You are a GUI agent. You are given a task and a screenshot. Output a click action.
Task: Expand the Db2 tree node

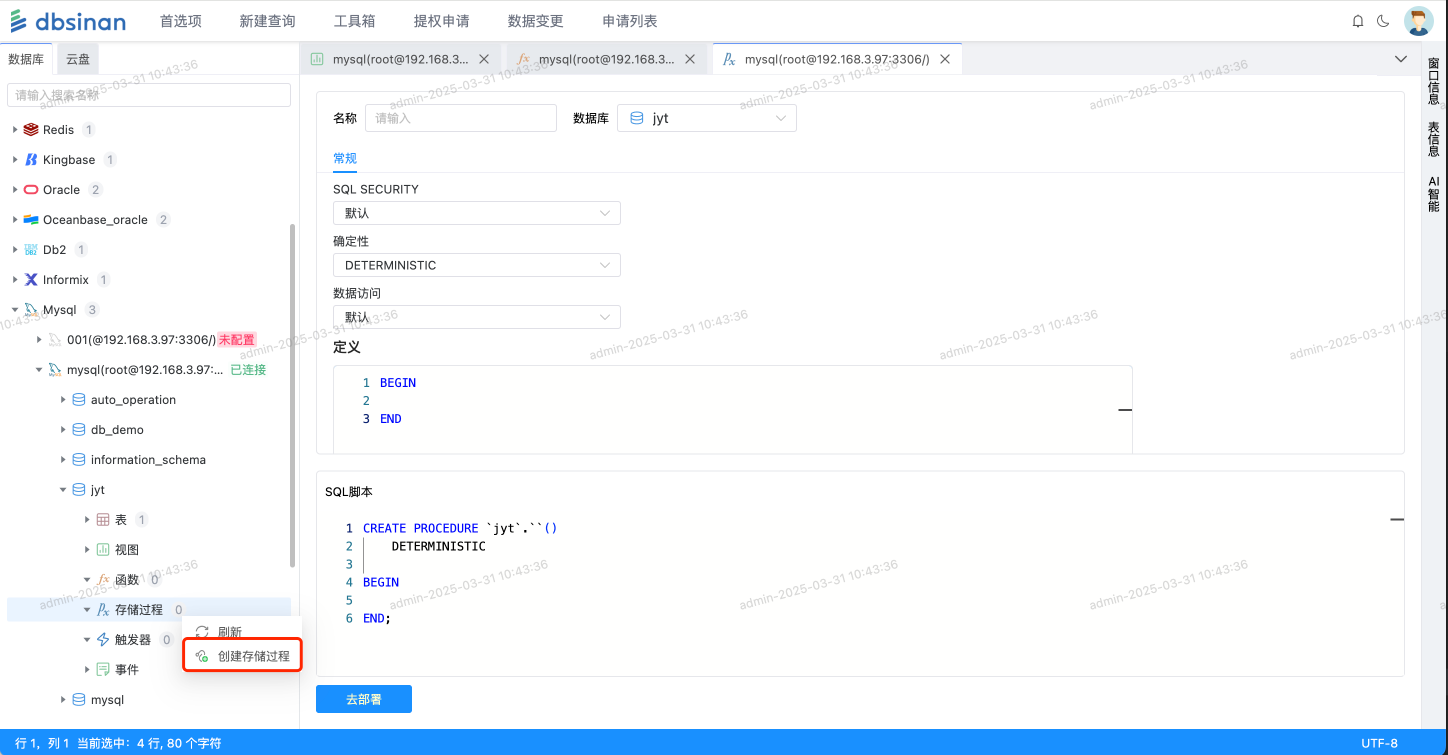(x=15, y=250)
